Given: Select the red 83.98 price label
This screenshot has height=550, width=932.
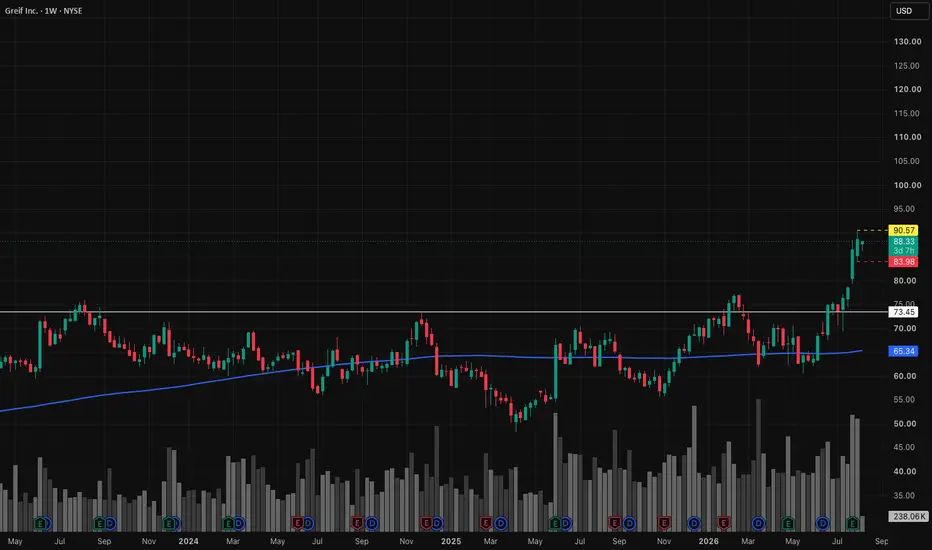Looking at the screenshot, I should point(903,262).
